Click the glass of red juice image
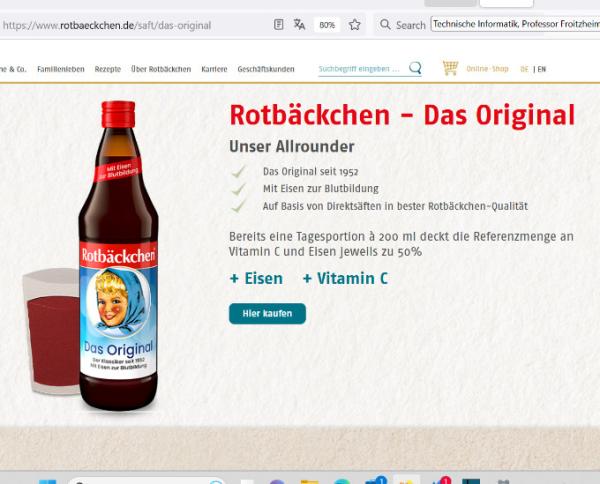Viewport: 600px width, 484px height. coord(51,332)
